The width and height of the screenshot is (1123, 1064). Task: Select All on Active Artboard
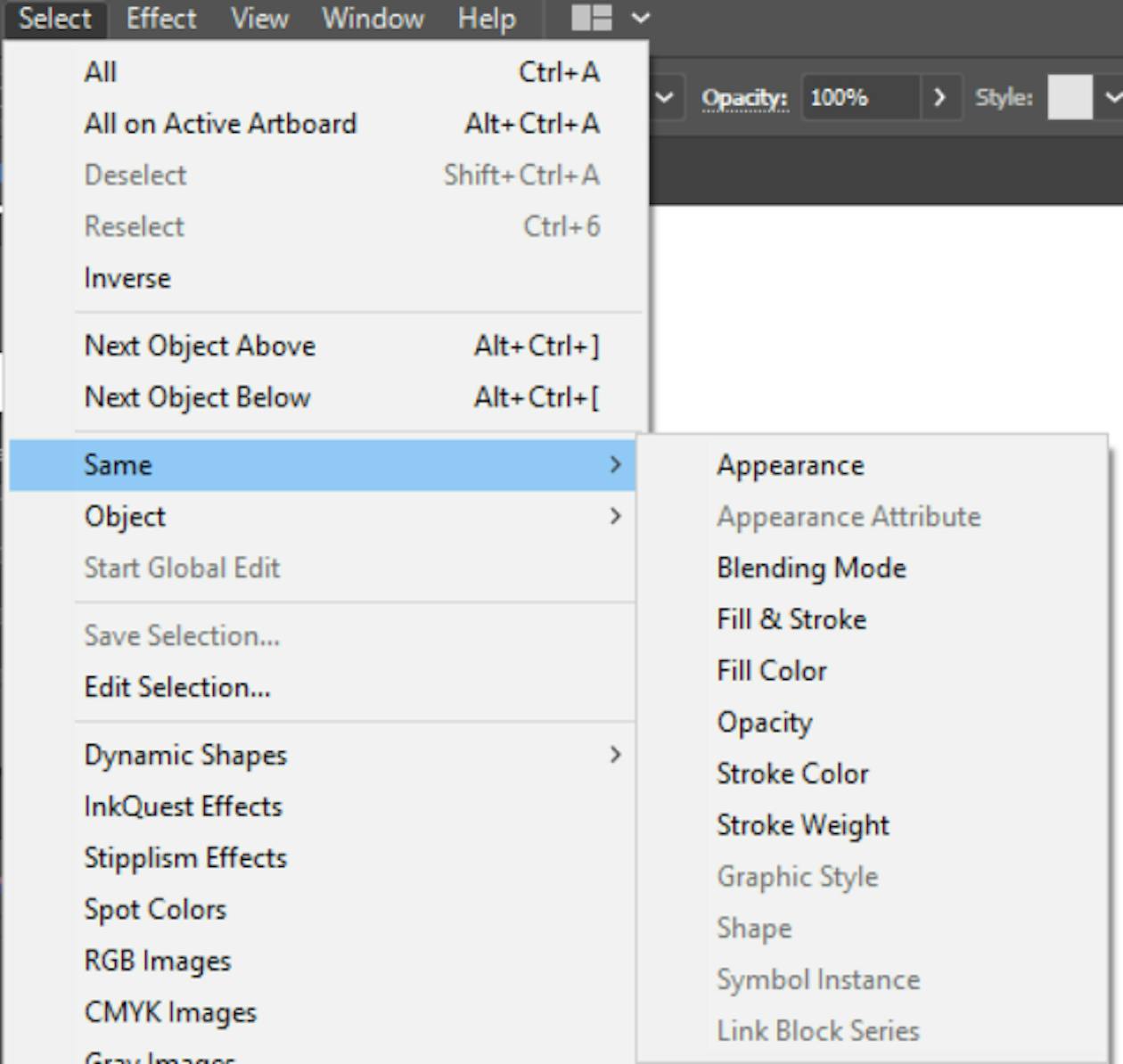pyautogui.click(x=220, y=123)
